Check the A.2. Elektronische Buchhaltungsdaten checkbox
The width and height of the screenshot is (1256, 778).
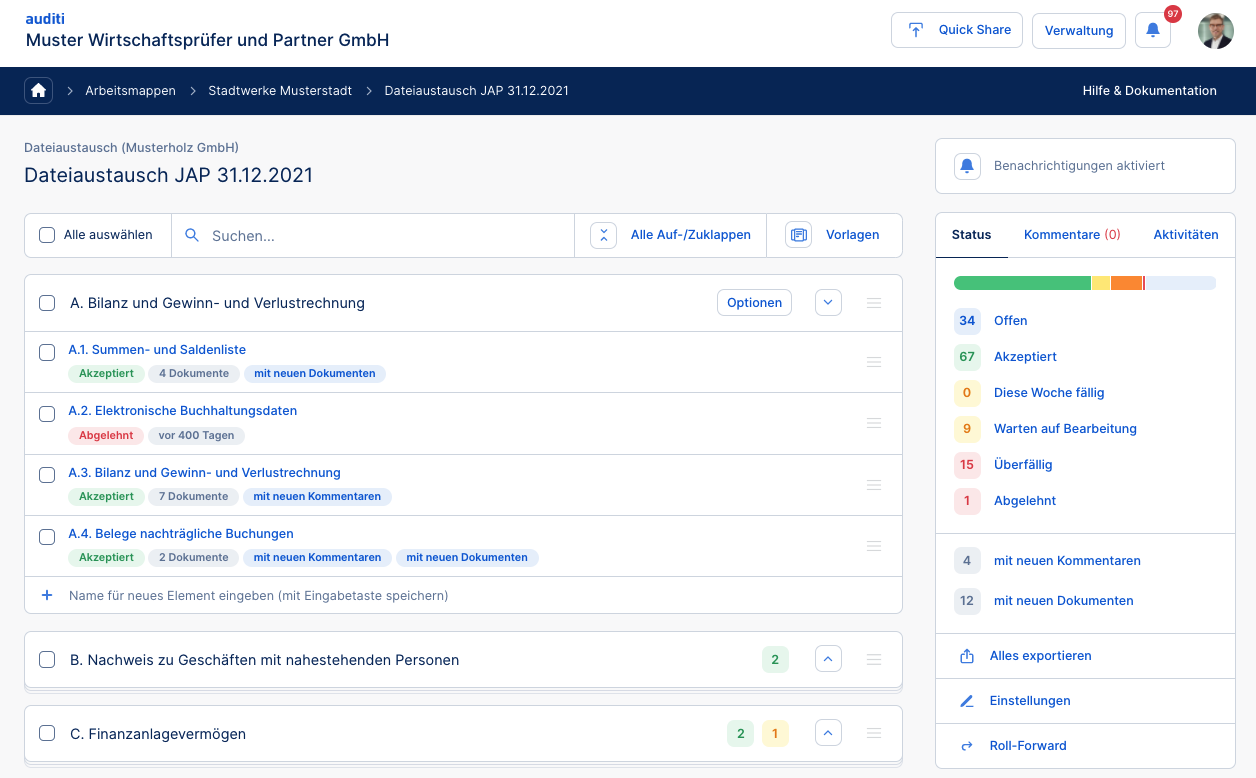pos(47,414)
